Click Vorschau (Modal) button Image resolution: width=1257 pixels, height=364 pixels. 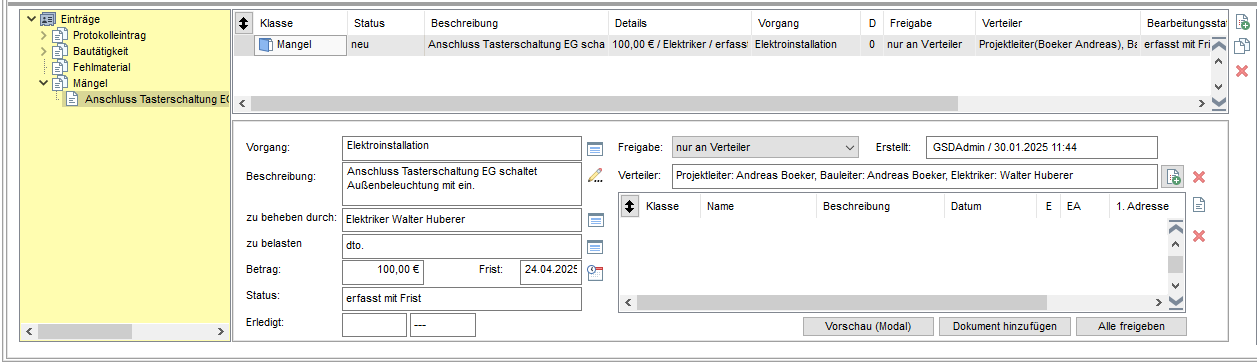(x=868, y=326)
